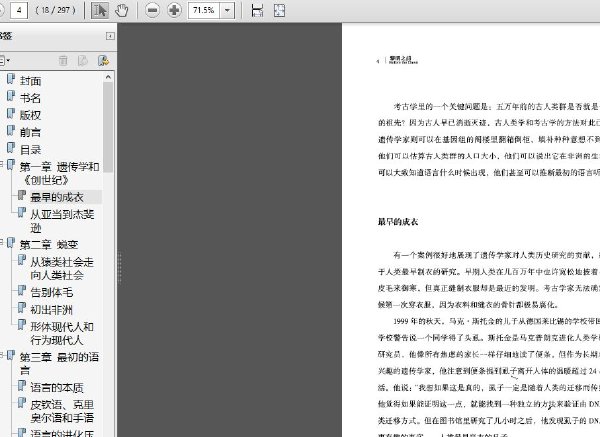Open the 从亚当到杰斐逊 bookmark
Screen dimensions: 600x437
pos(62,221)
